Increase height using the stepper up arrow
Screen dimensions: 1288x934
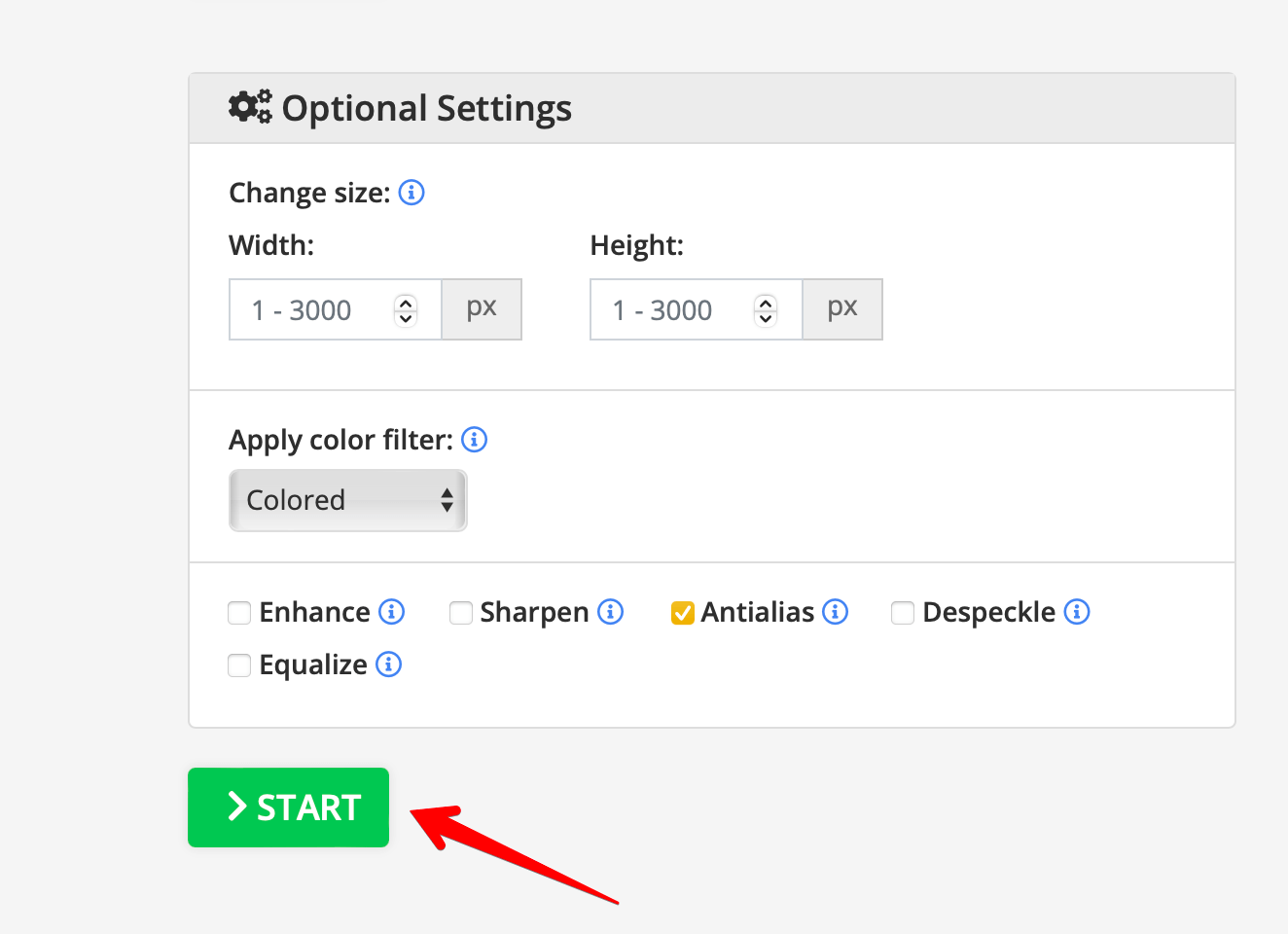tap(766, 303)
